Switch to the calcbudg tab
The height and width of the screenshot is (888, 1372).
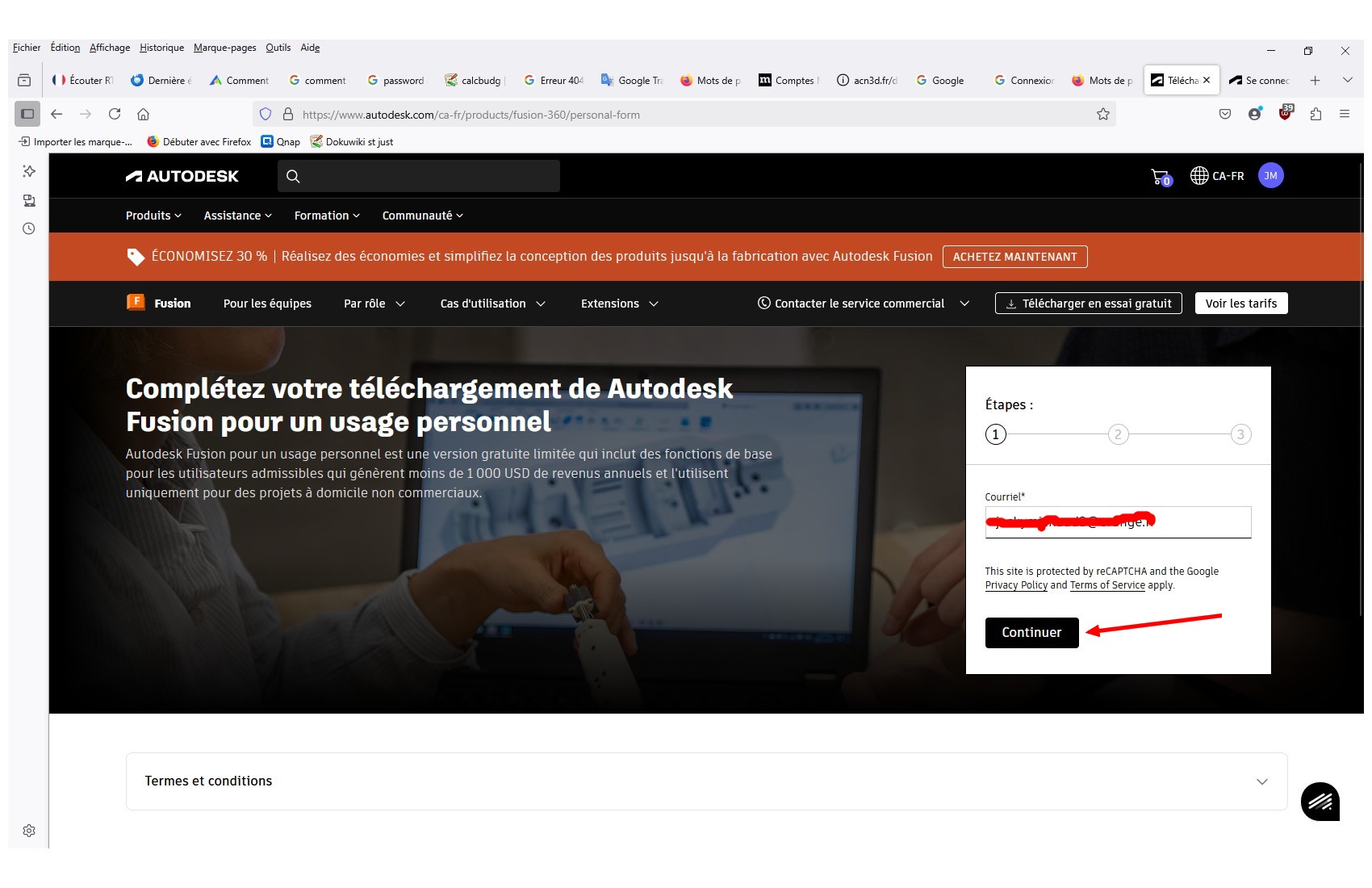coord(475,81)
